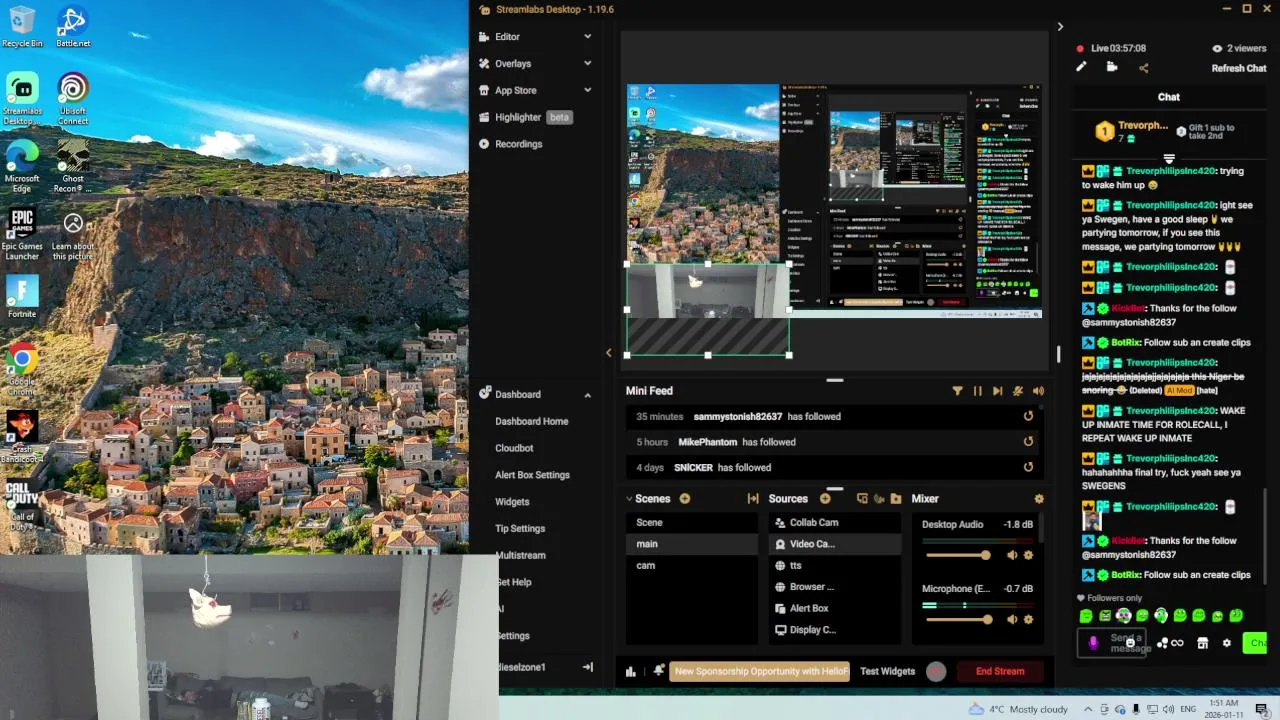Open the Mini Feed filter icon
Viewport: 1280px width, 720px height.
coord(957,391)
